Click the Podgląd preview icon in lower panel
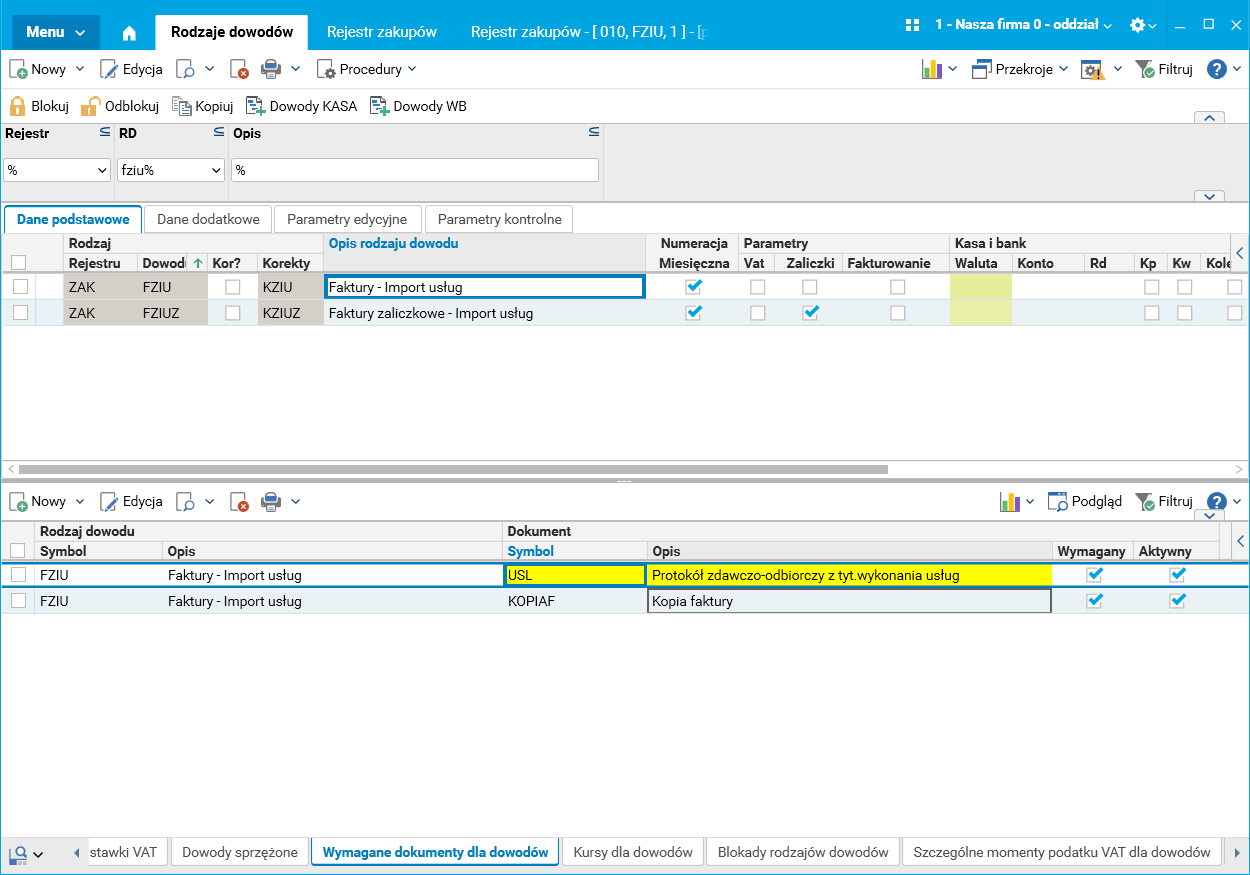This screenshot has height=875, width=1250. (x=1058, y=501)
